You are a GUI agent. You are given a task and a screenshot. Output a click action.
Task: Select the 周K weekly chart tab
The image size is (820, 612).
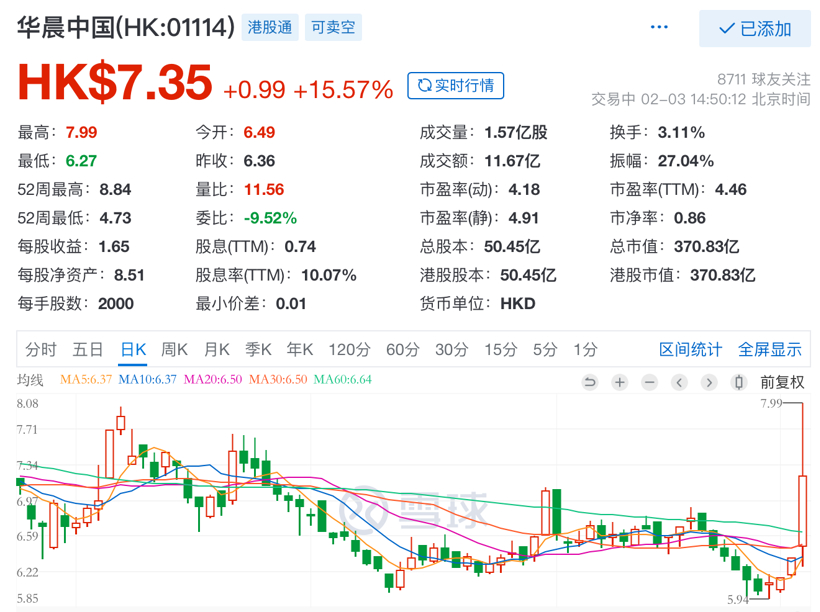point(175,349)
